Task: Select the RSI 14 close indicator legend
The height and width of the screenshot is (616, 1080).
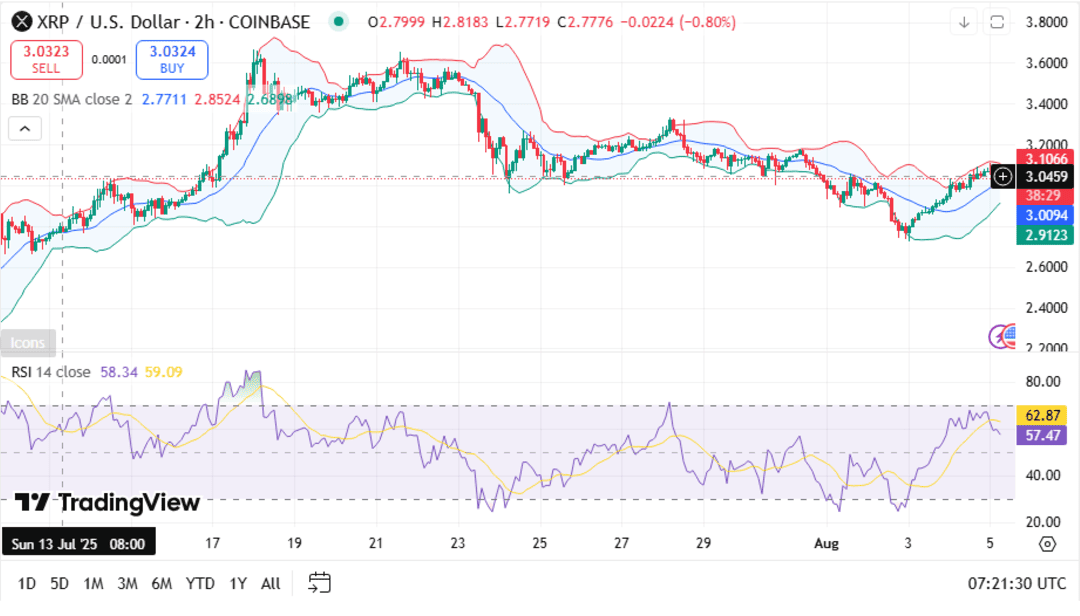Action: (x=51, y=372)
